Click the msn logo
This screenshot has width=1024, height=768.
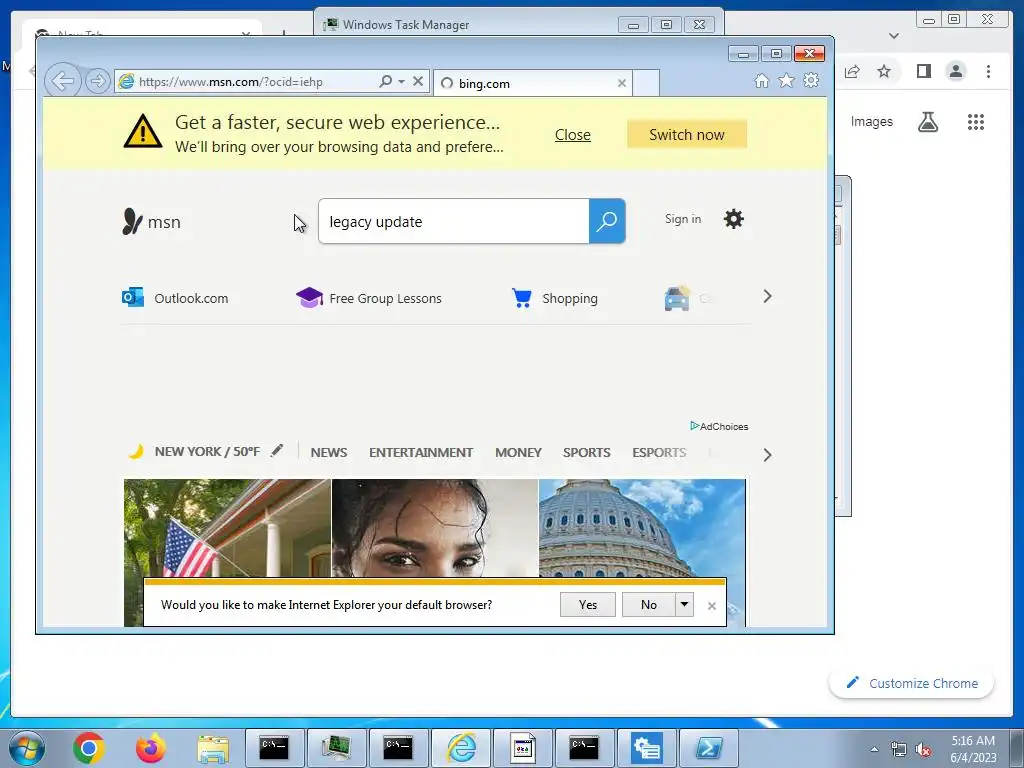tap(152, 221)
